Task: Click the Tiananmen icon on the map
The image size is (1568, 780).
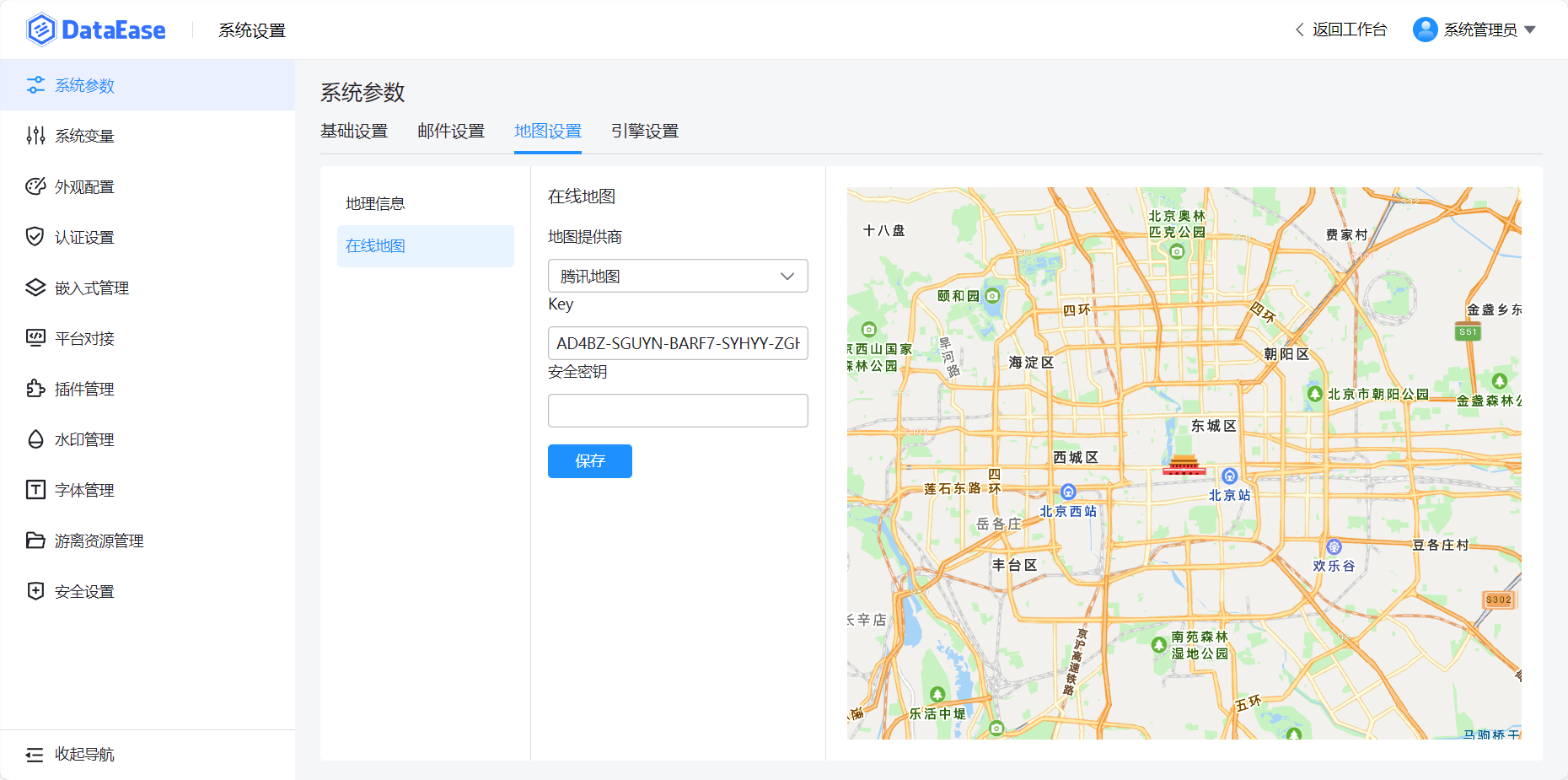Action: click(x=1184, y=465)
